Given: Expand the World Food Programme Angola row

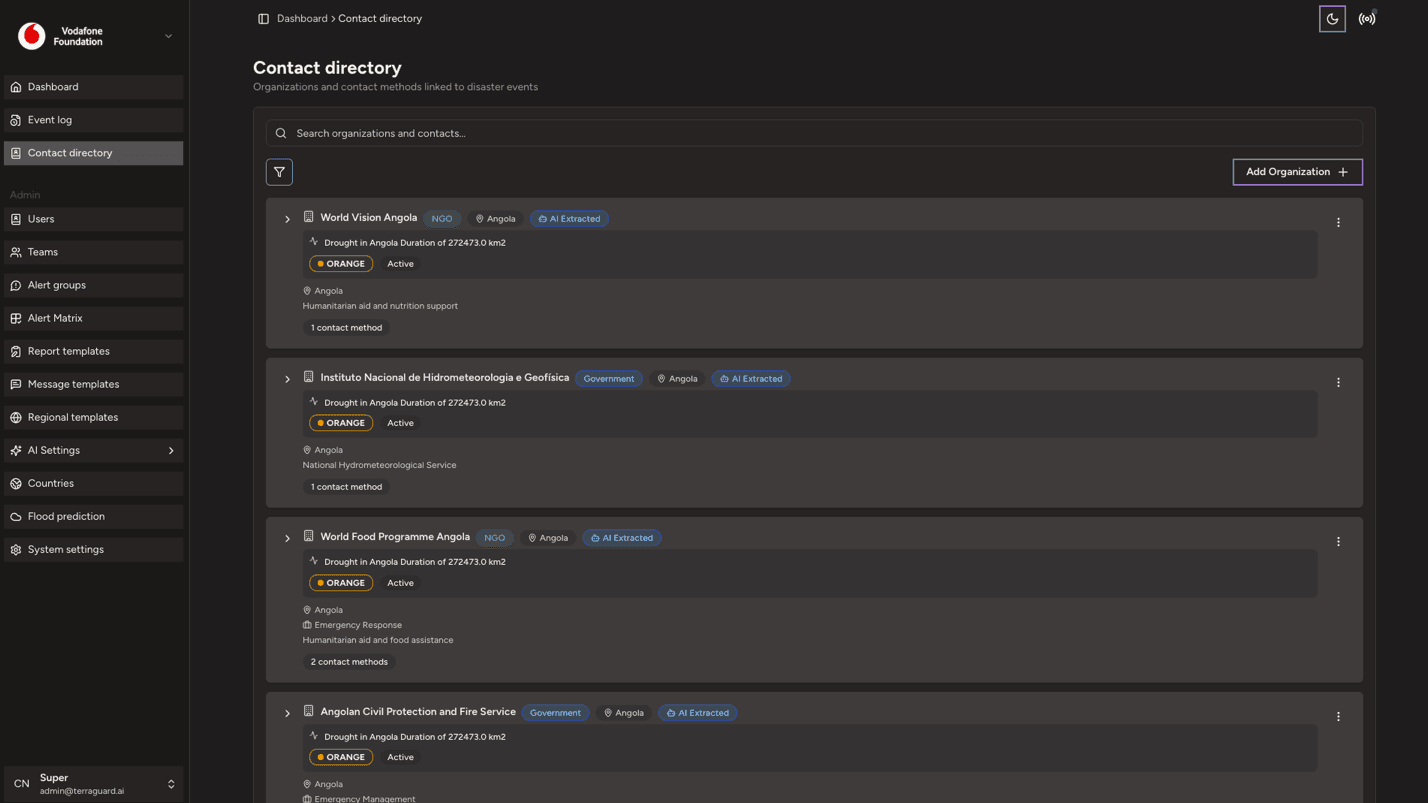Looking at the screenshot, I should point(287,538).
